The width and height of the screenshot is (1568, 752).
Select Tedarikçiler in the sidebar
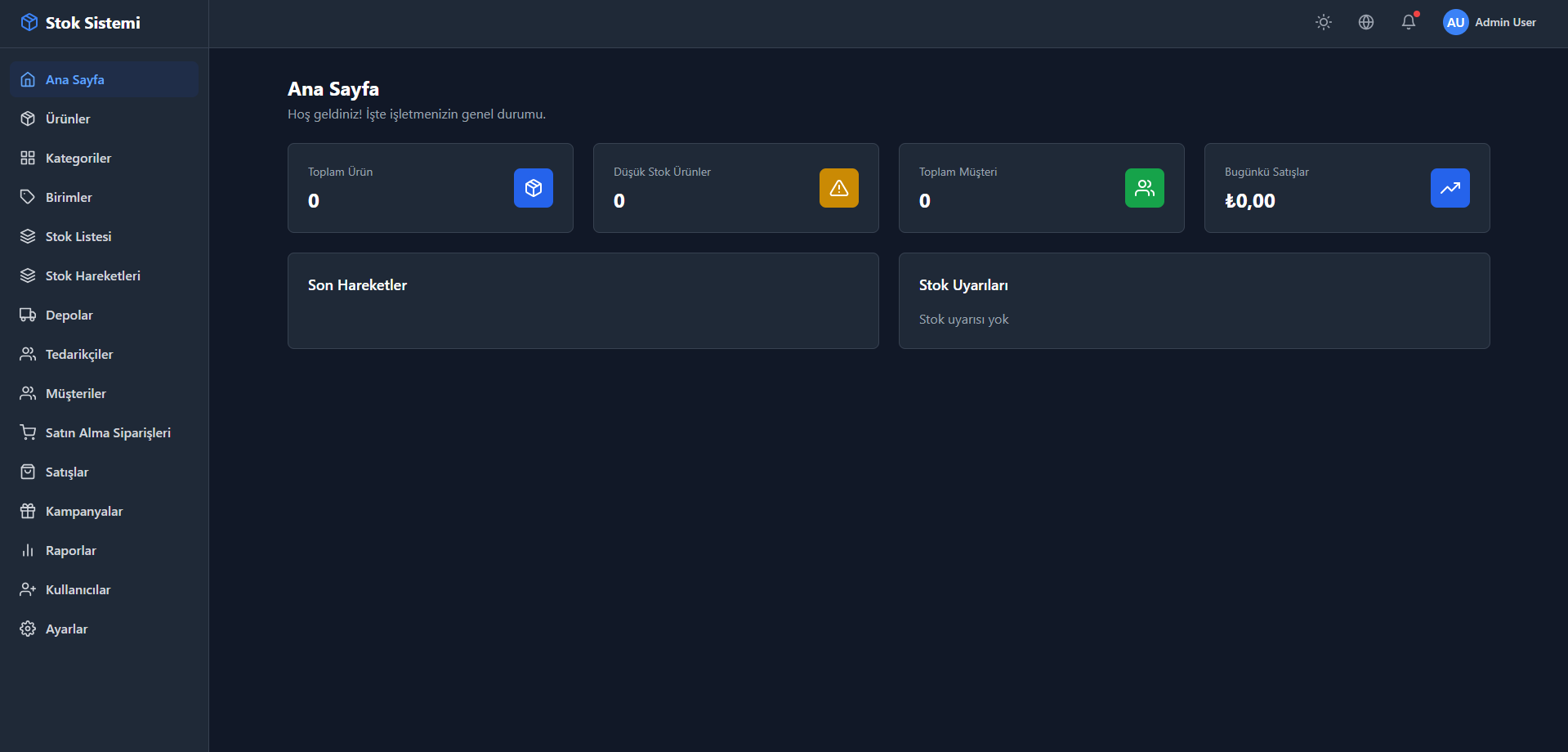(104, 354)
